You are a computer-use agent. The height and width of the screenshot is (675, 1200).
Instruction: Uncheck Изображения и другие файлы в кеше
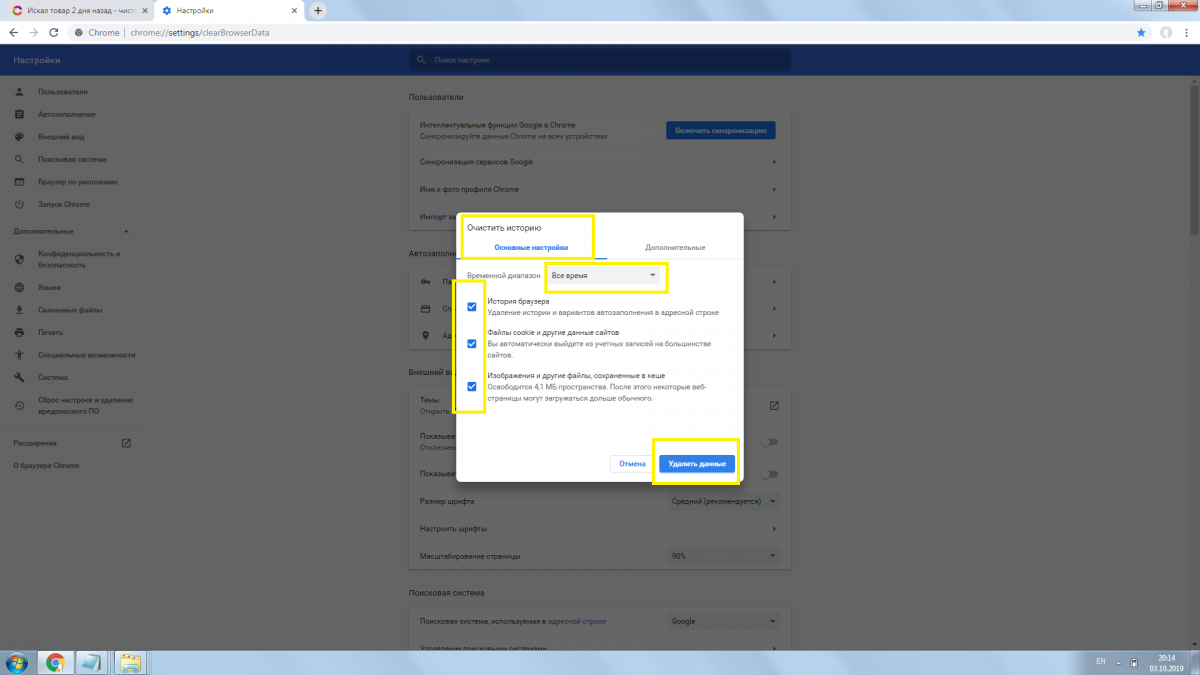[472, 387]
